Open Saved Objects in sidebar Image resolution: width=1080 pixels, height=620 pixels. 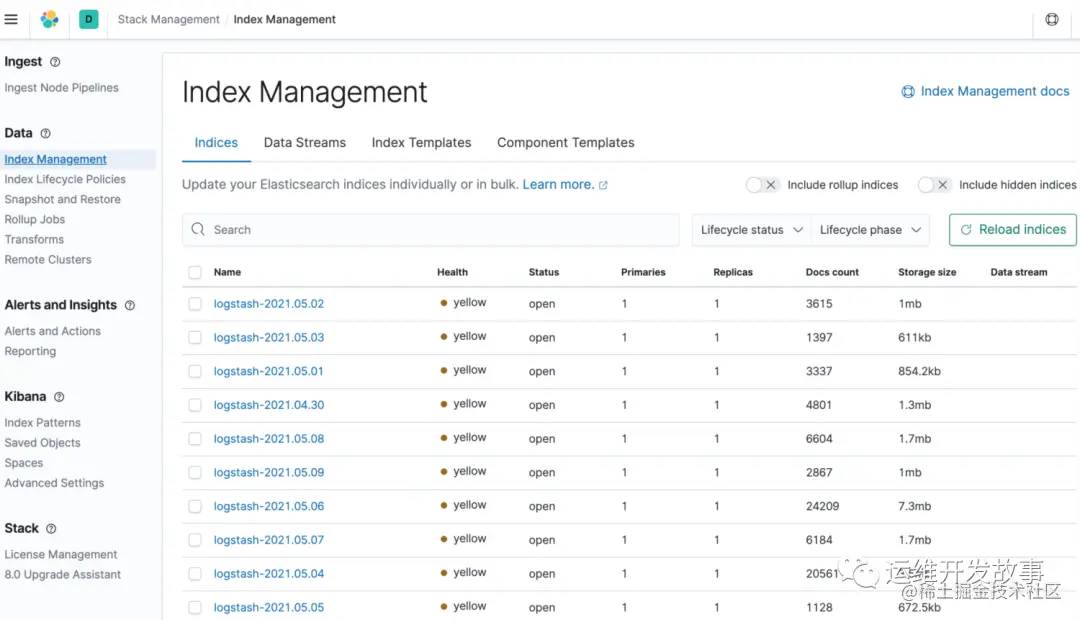[x=42, y=443]
